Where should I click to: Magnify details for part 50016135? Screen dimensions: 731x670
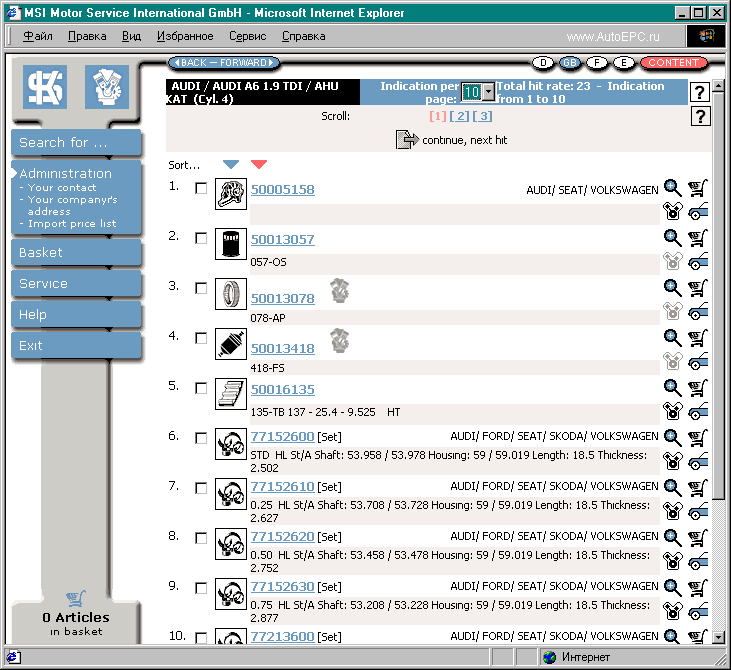pyautogui.click(x=672, y=388)
